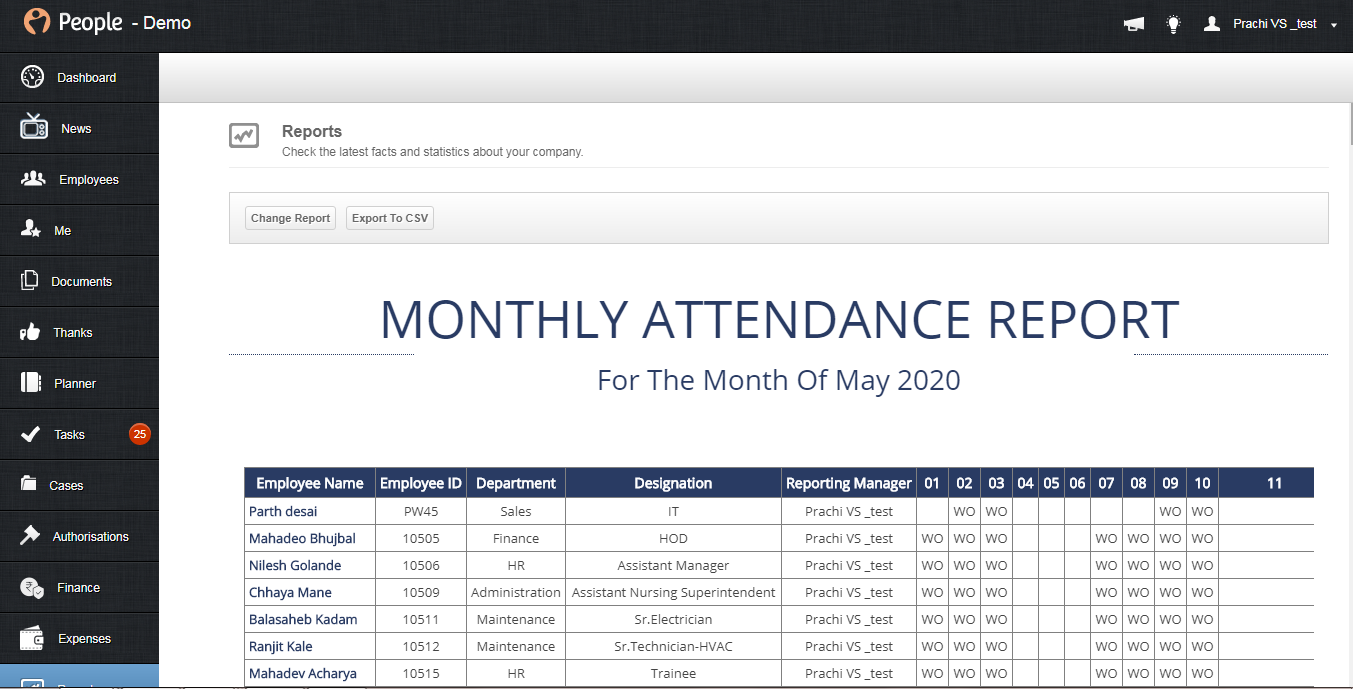Click For The Month Of May 2020 subtitle
Screen dimensions: 1353x689
pos(779,380)
